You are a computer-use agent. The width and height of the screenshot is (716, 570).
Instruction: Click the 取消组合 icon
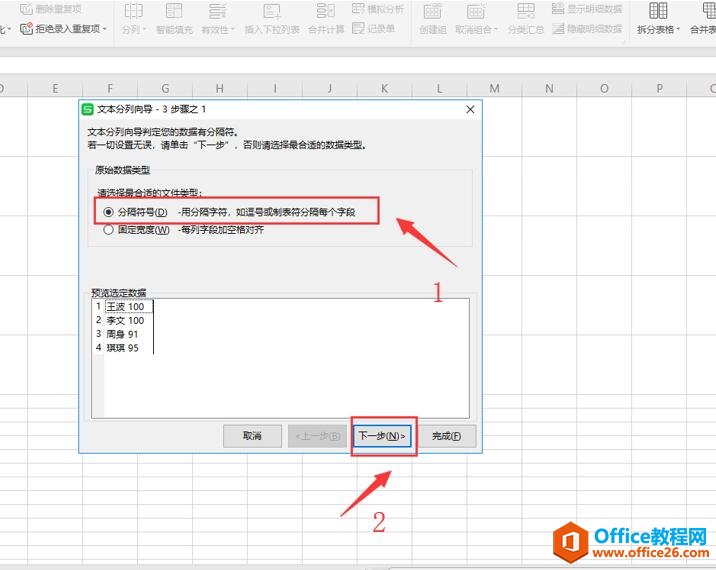coord(475,11)
